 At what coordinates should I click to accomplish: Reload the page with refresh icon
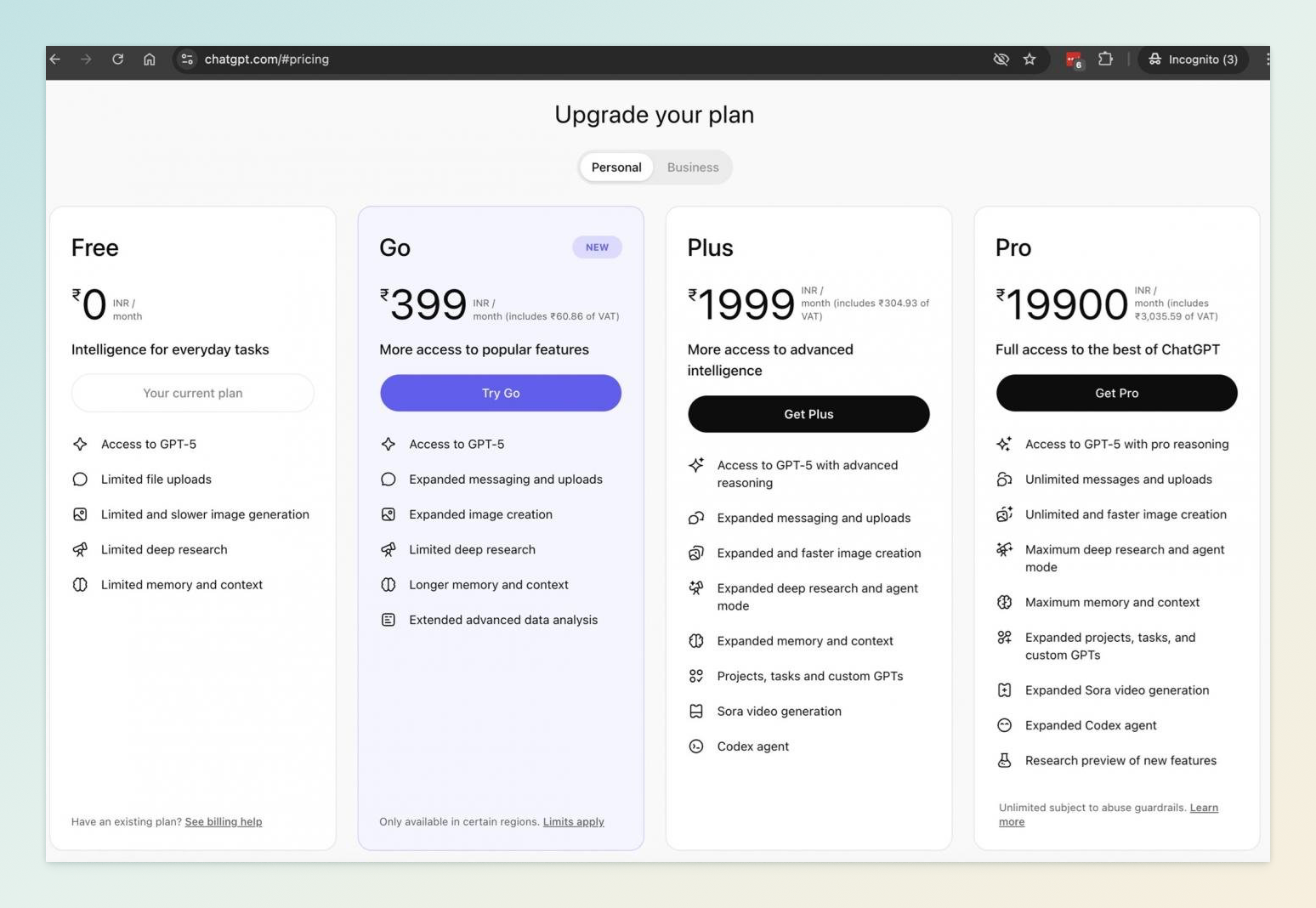pos(117,60)
